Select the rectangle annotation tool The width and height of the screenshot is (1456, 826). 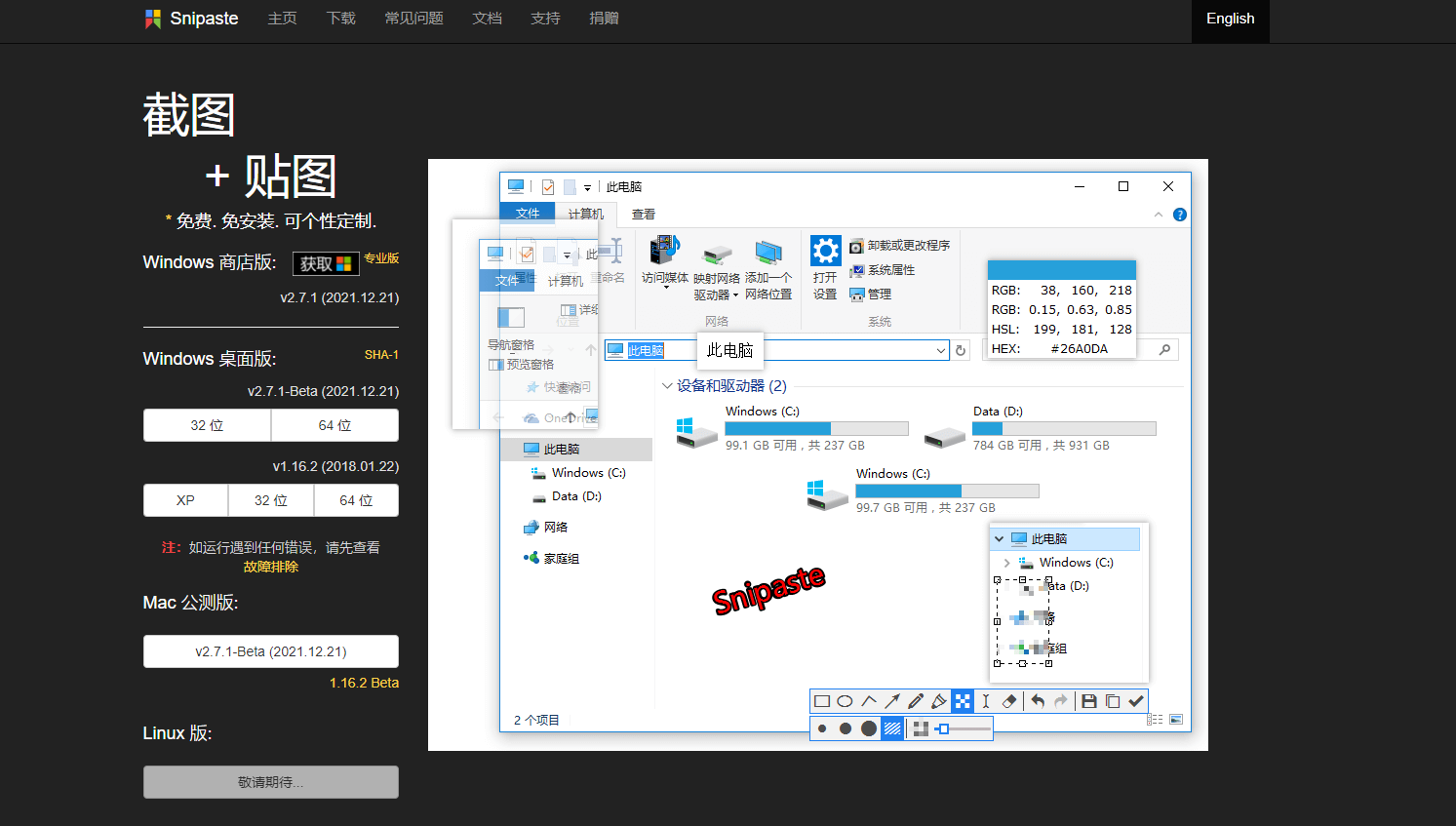pos(822,701)
